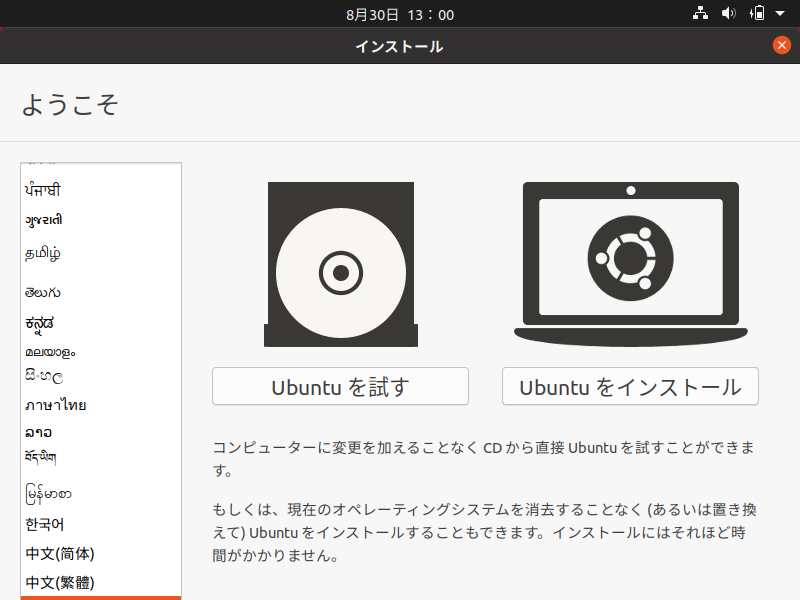The height and width of the screenshot is (600, 800).
Task: Click the laptop with Ubuntu logo illustration
Action: pos(631,264)
